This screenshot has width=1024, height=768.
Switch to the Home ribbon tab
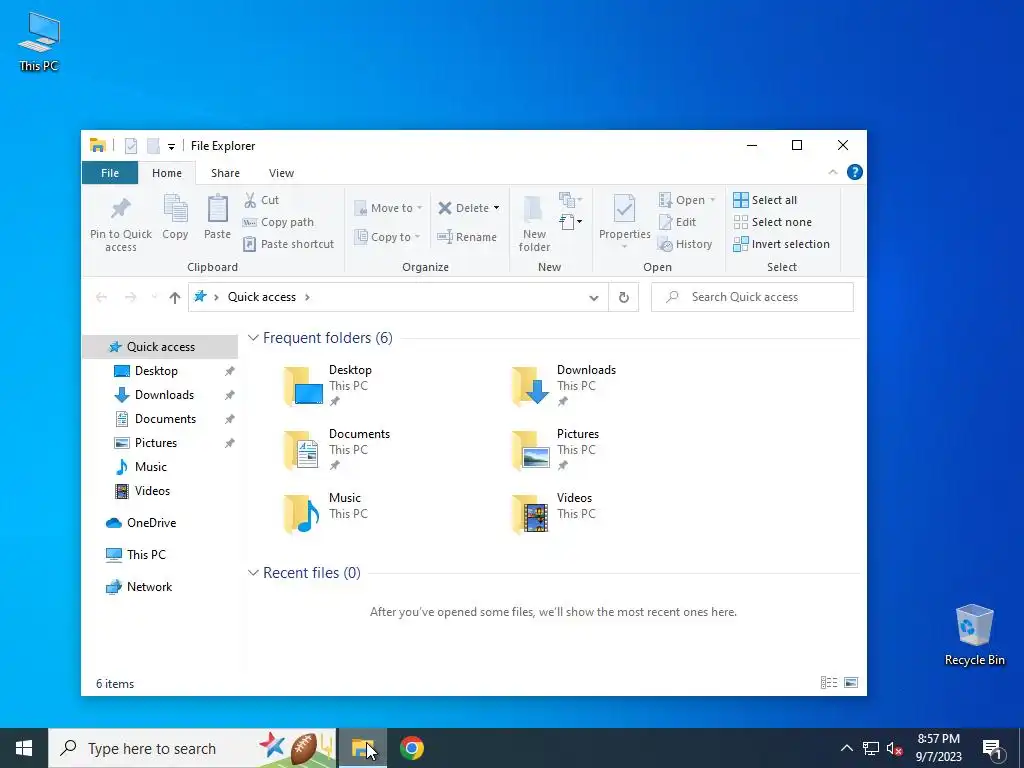[x=167, y=173]
